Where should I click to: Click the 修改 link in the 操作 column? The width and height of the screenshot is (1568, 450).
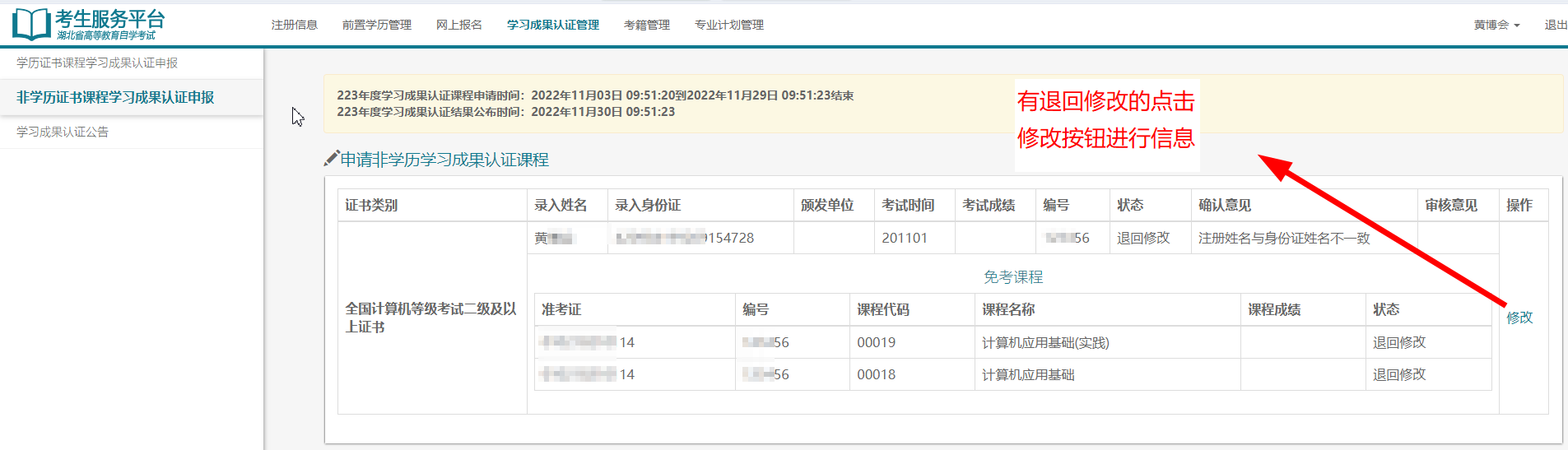point(1519,317)
